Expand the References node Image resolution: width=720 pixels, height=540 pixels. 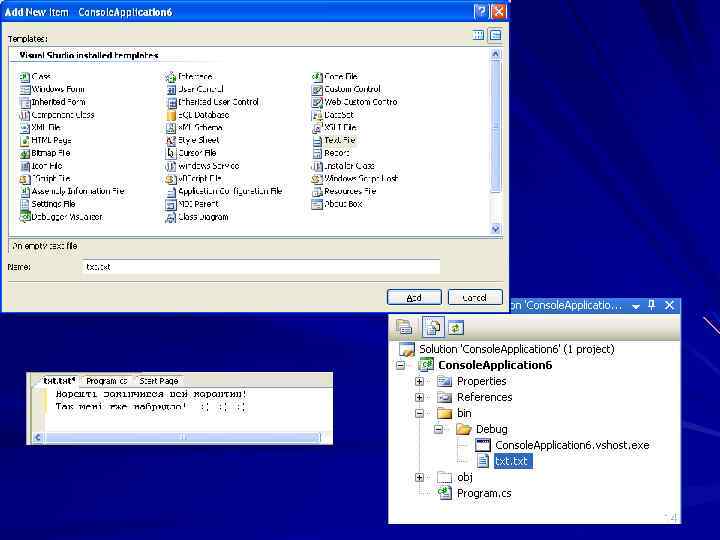419,398
